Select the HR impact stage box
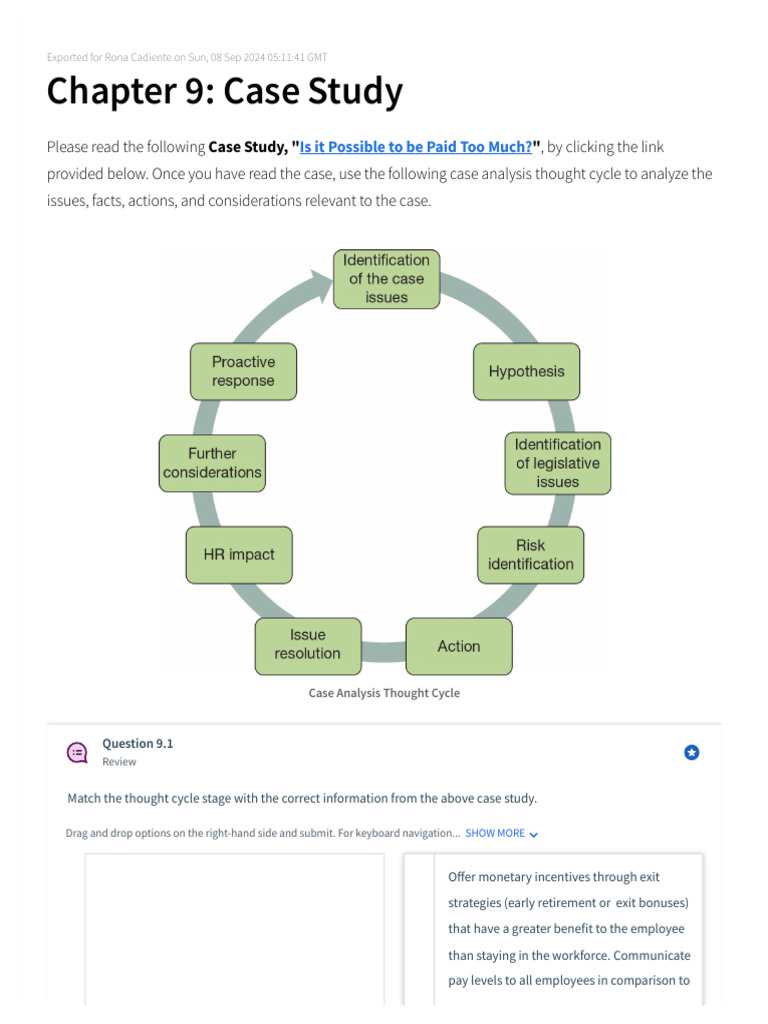 tap(239, 554)
